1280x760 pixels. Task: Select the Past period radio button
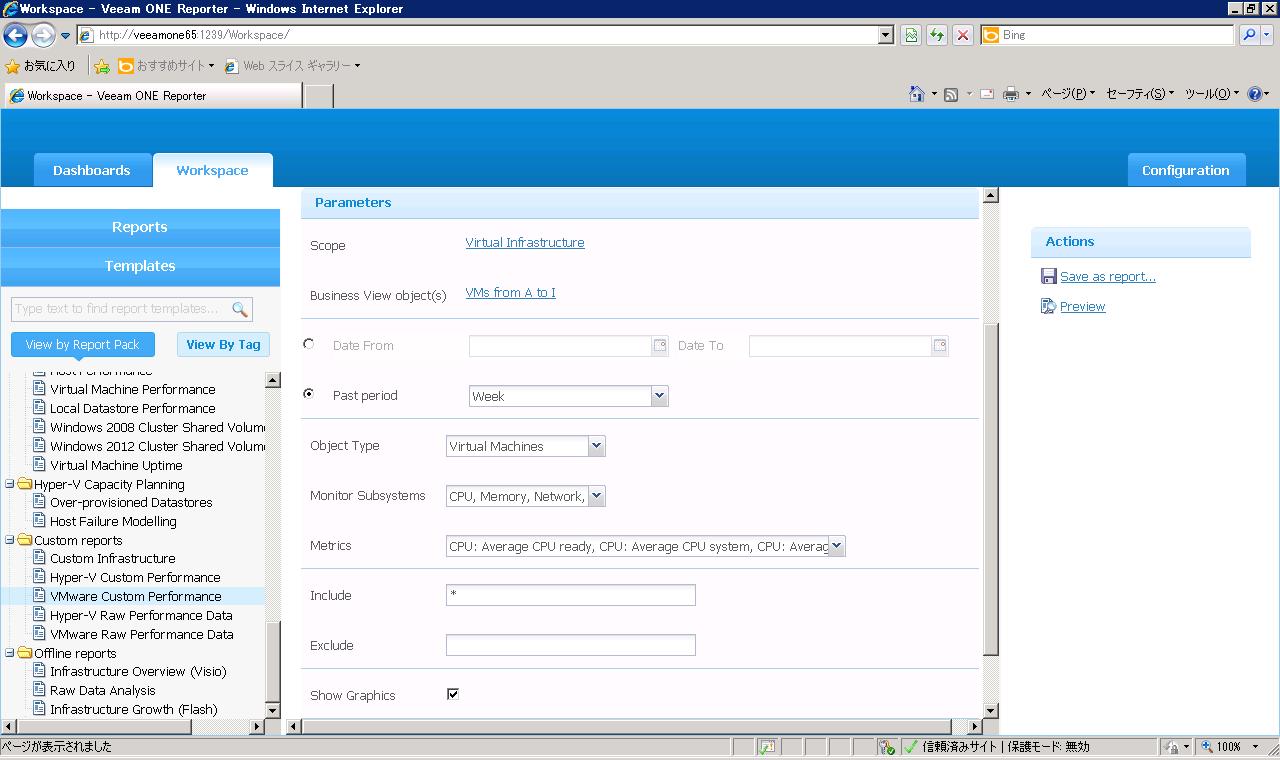pos(309,394)
